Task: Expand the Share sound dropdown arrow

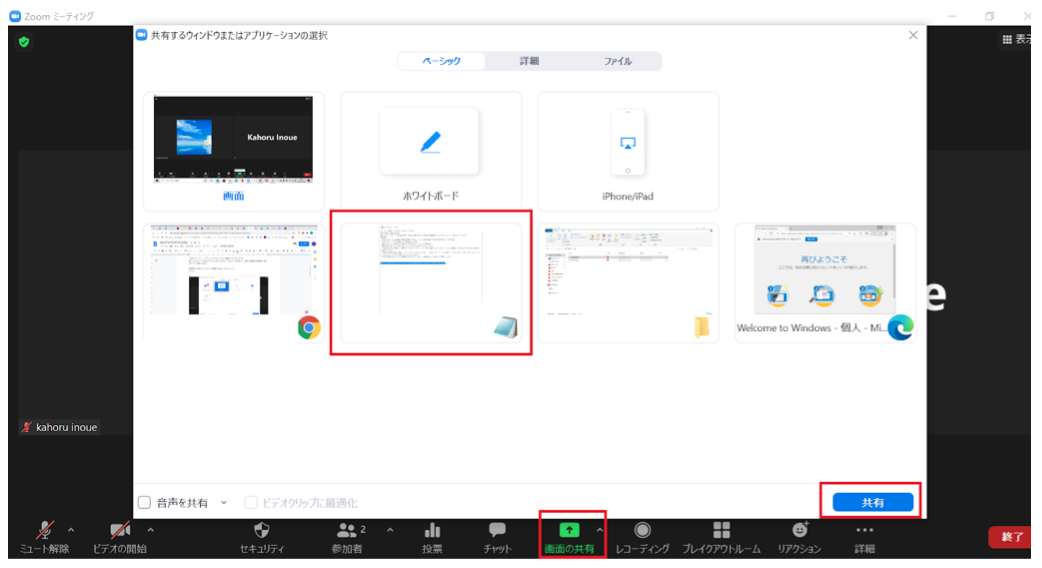Action: pyautogui.click(x=224, y=503)
